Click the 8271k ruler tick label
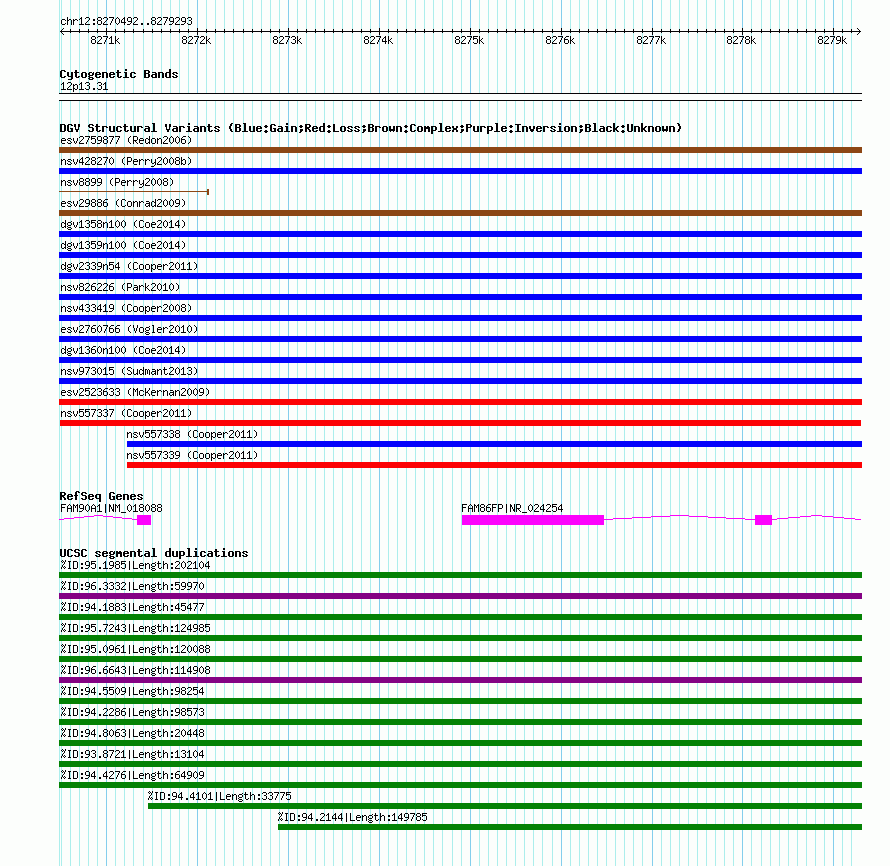The width and height of the screenshot is (890, 866). coord(105,40)
